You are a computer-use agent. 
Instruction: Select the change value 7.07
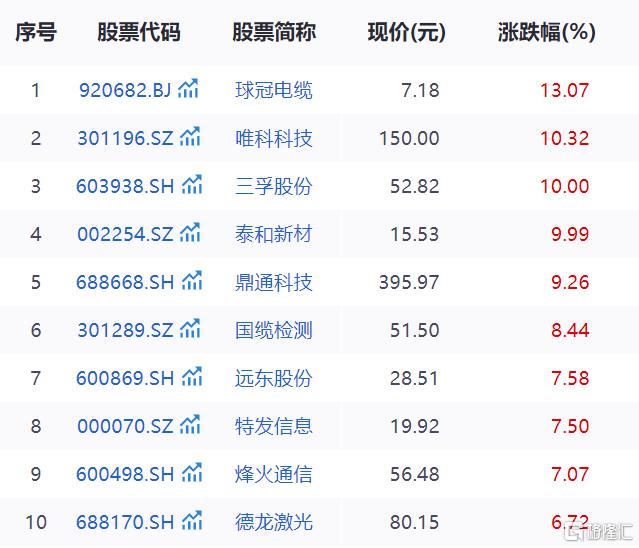pyautogui.click(x=570, y=474)
